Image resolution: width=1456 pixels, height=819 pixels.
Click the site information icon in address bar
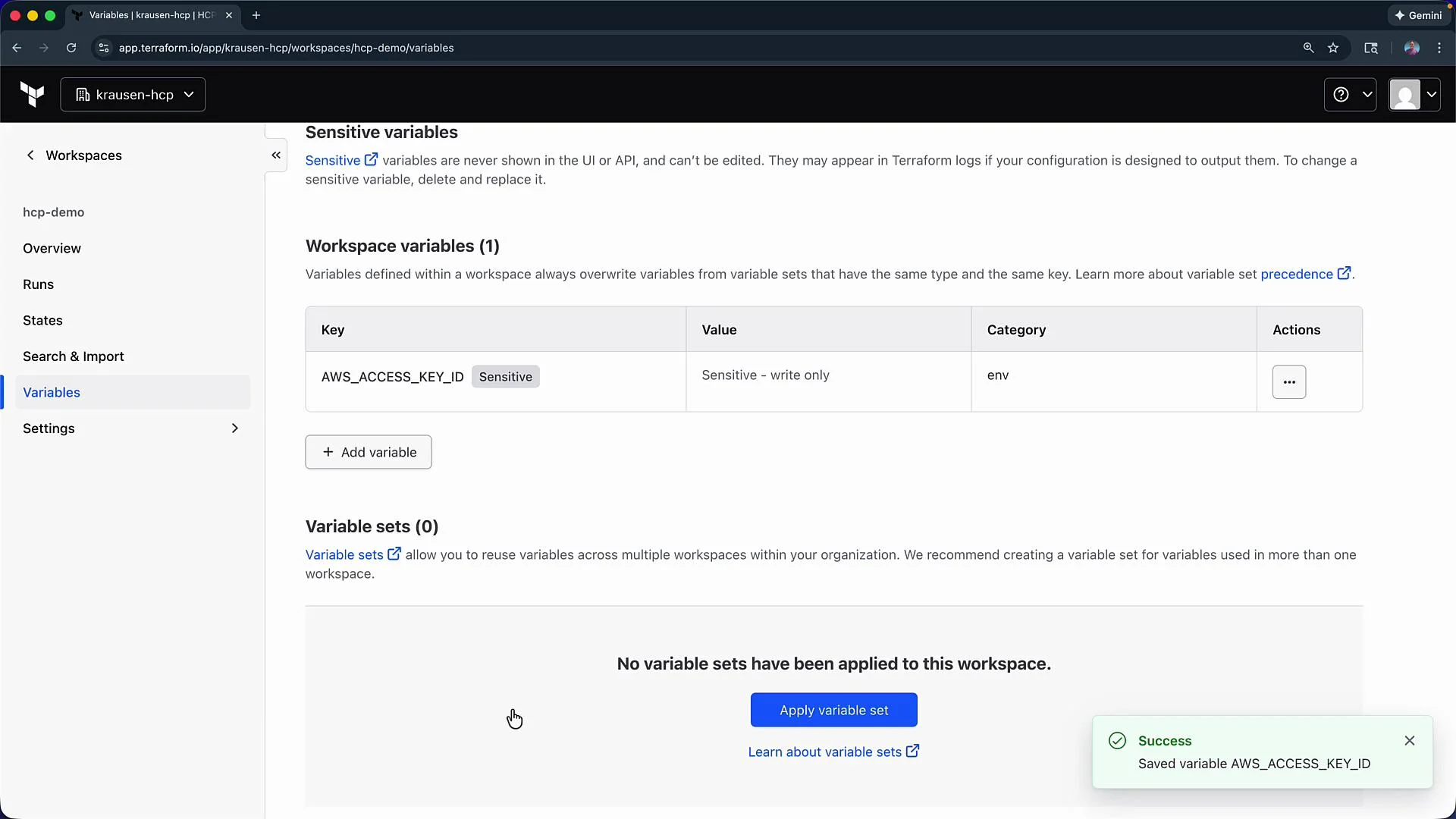[x=104, y=48]
